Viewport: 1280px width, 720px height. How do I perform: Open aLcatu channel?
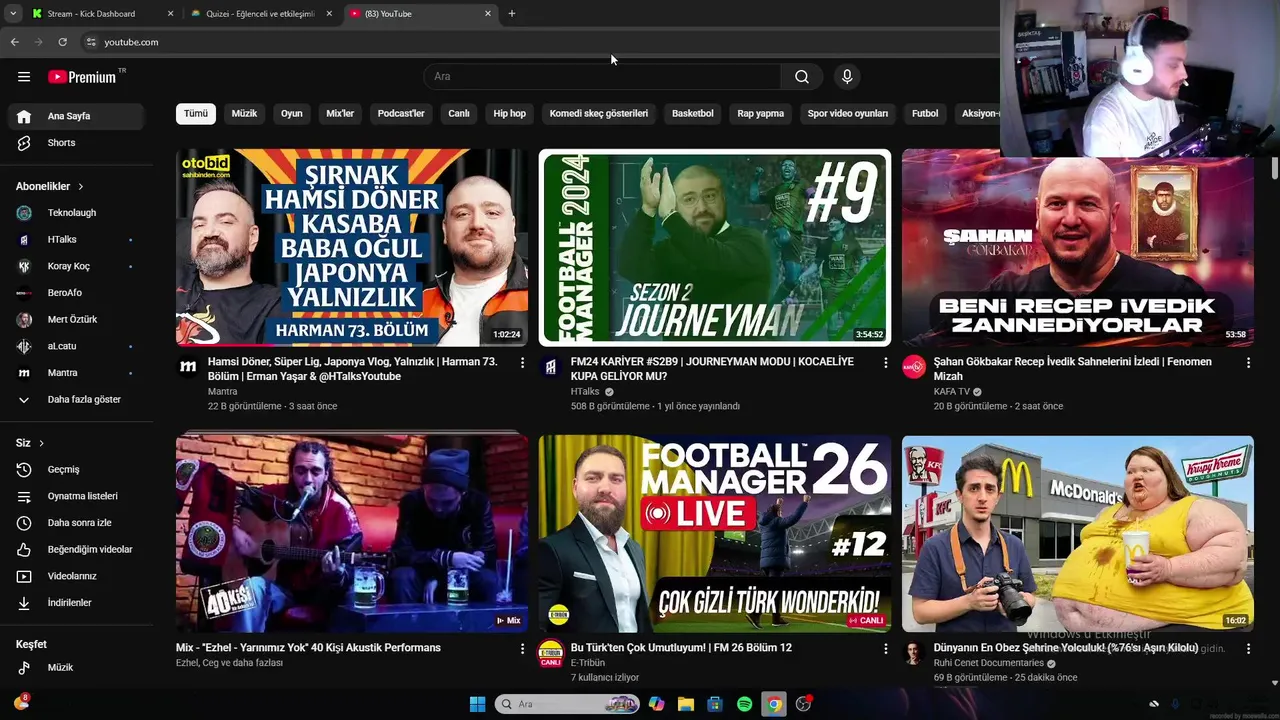pos(76,346)
